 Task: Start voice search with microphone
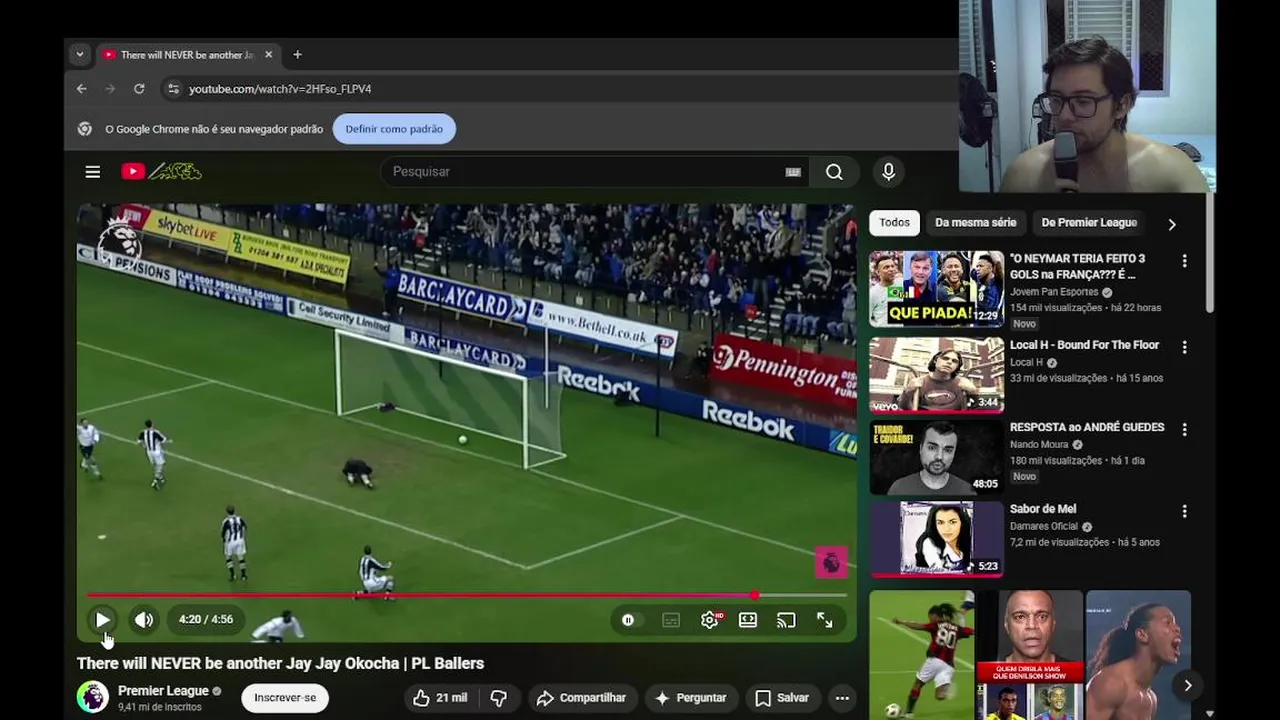pos(888,172)
